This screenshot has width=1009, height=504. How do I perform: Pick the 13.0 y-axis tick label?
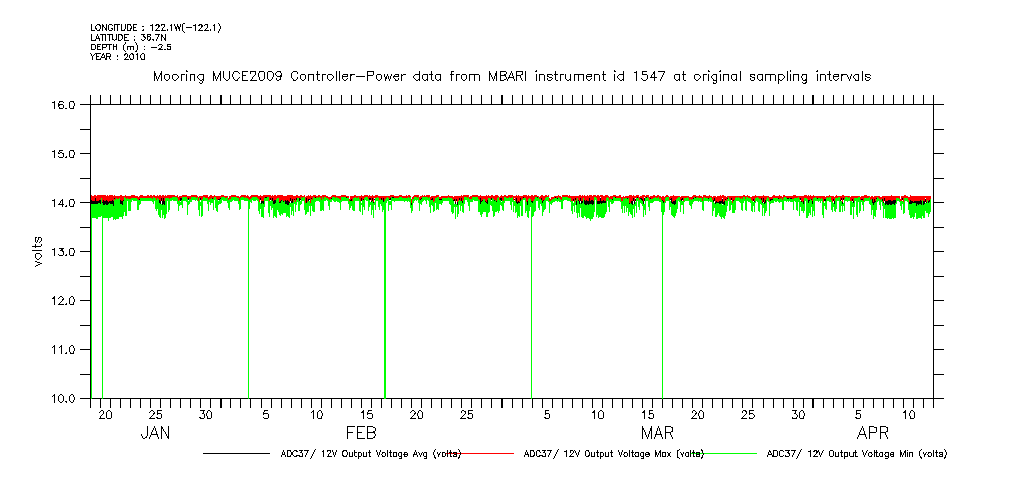(x=65, y=252)
